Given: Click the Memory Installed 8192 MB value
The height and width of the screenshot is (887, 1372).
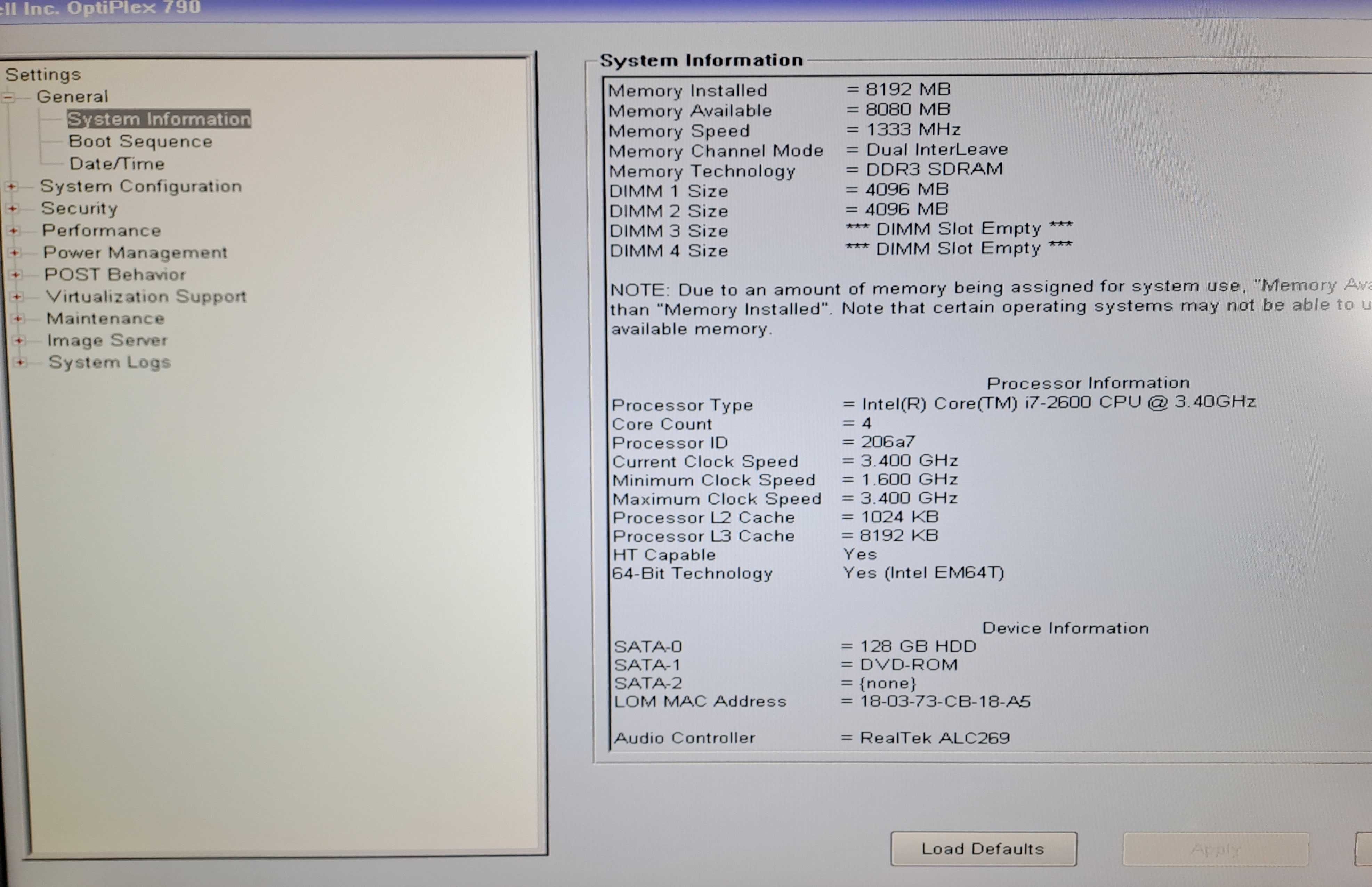Looking at the screenshot, I should (x=898, y=89).
